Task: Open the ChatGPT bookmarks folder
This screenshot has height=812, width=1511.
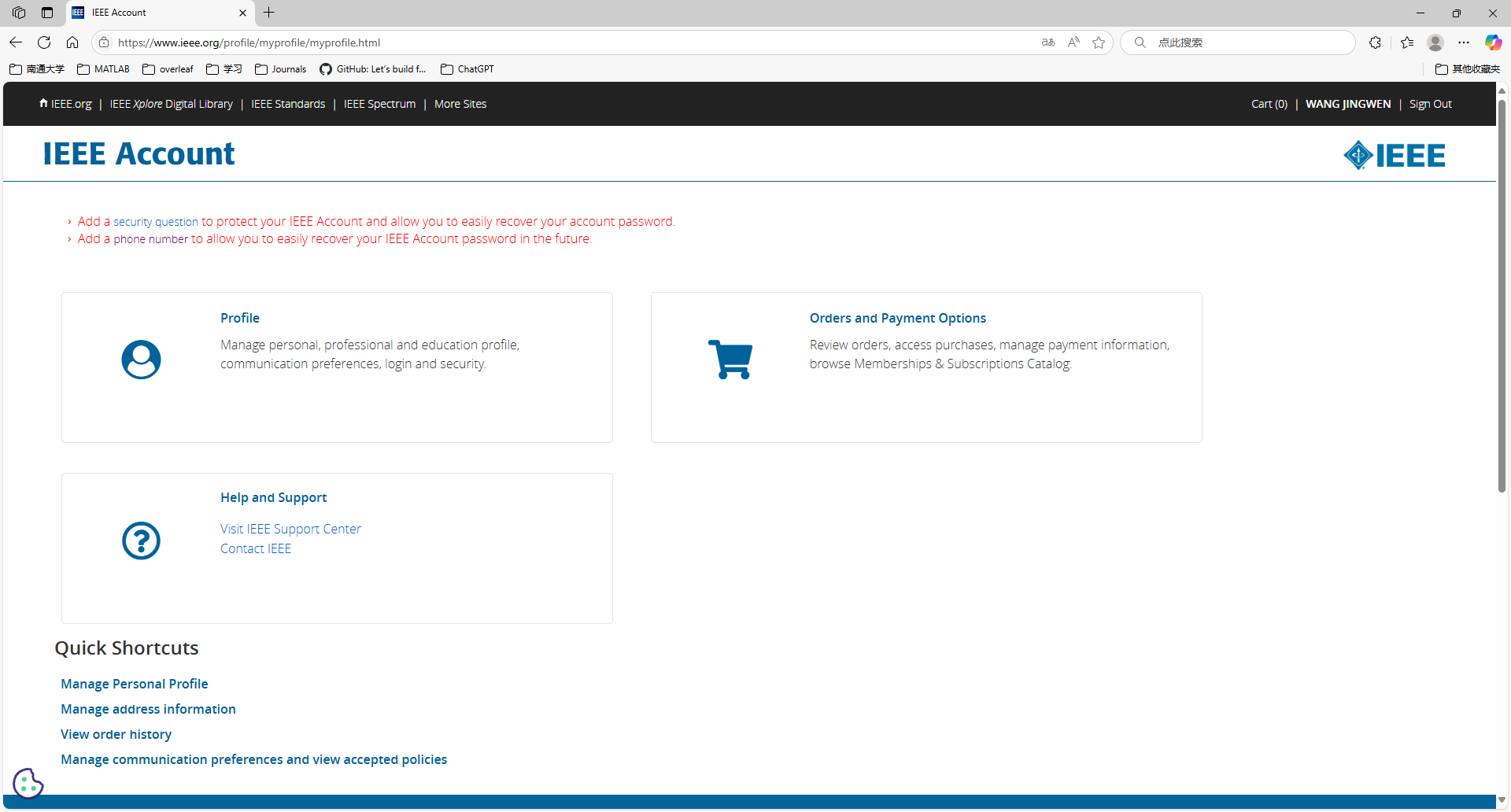Action: (467, 69)
